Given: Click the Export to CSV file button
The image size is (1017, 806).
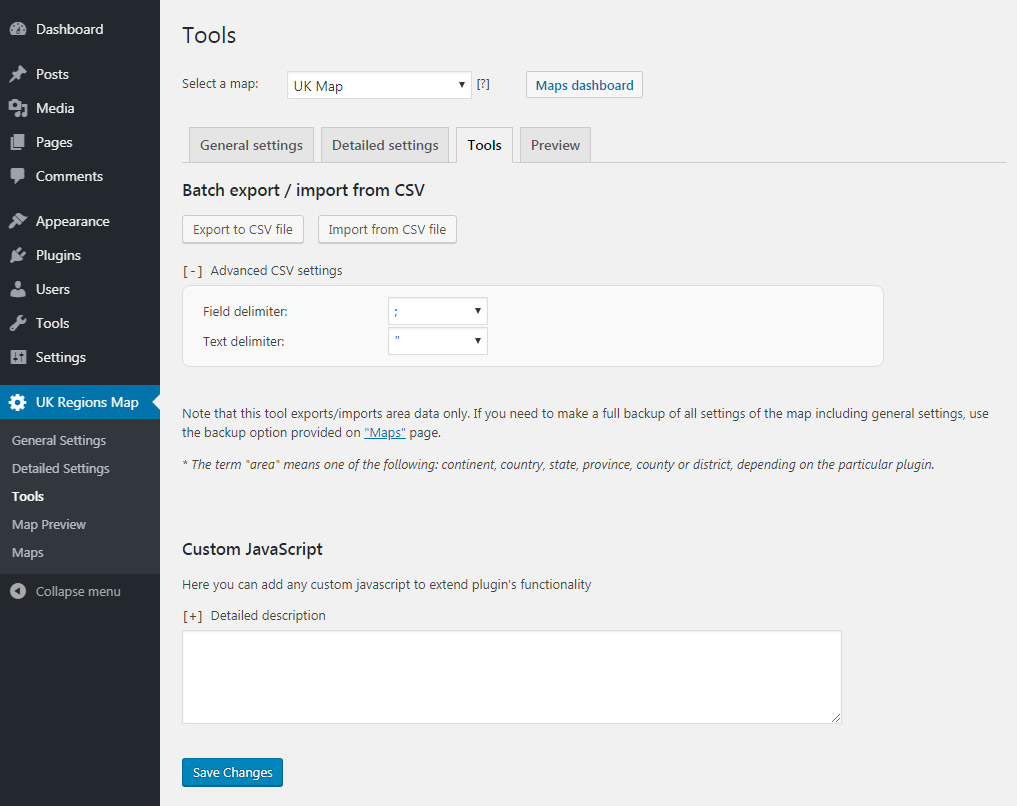Looking at the screenshot, I should pos(243,230).
